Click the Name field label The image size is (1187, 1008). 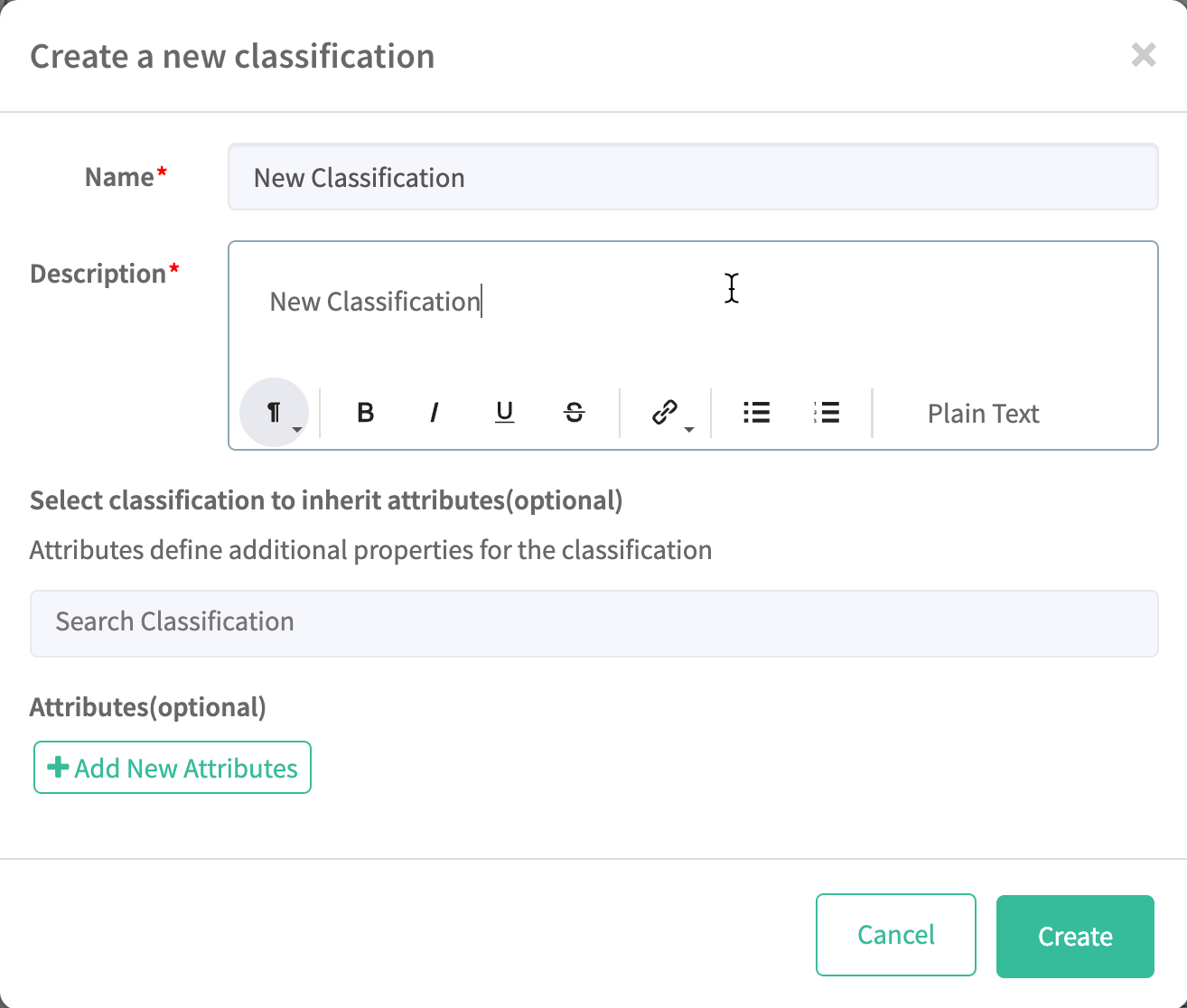point(119,177)
